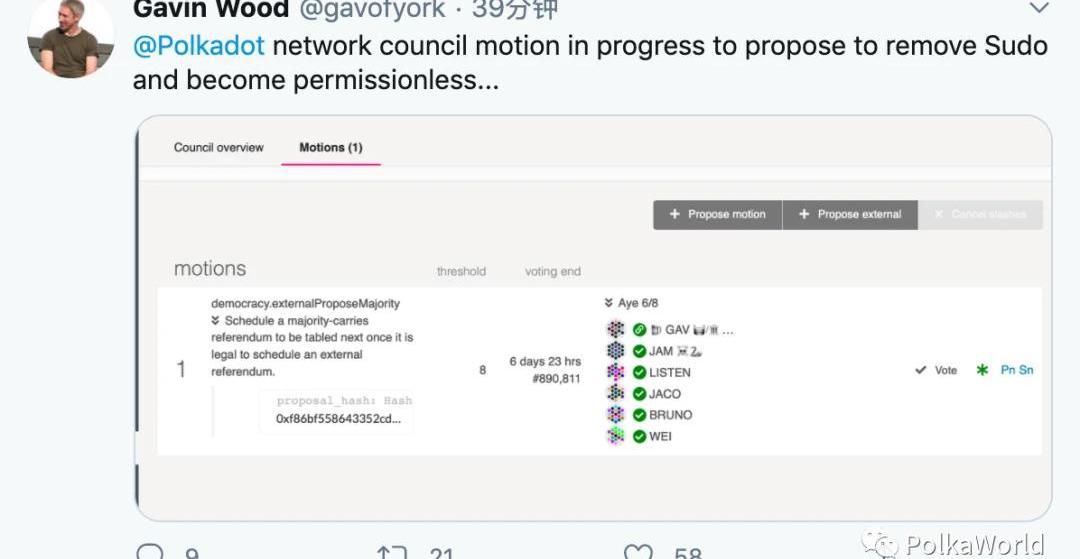
Task: Like the tweet with the heart icon
Action: pos(637,551)
